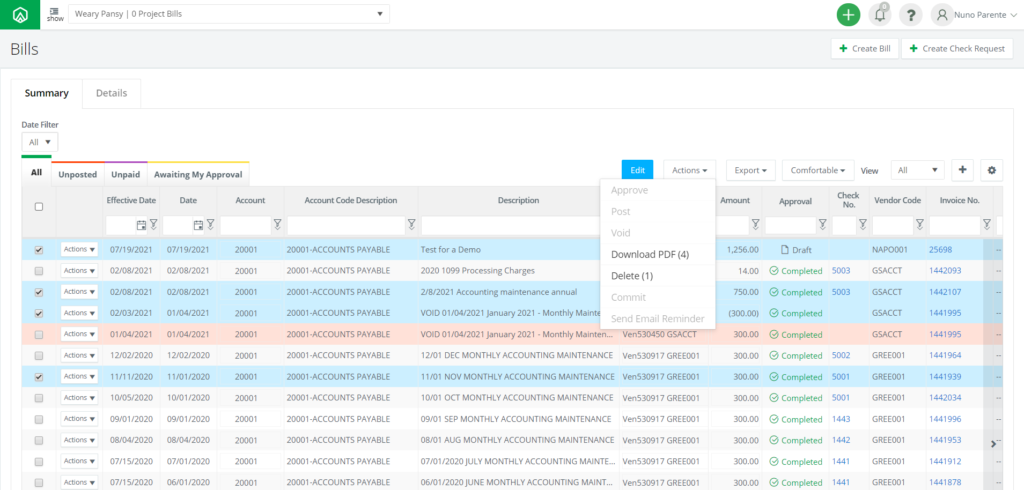The image size is (1024, 490).
Task: Click the Vendor Code filter funnel icon
Action: tap(920, 225)
